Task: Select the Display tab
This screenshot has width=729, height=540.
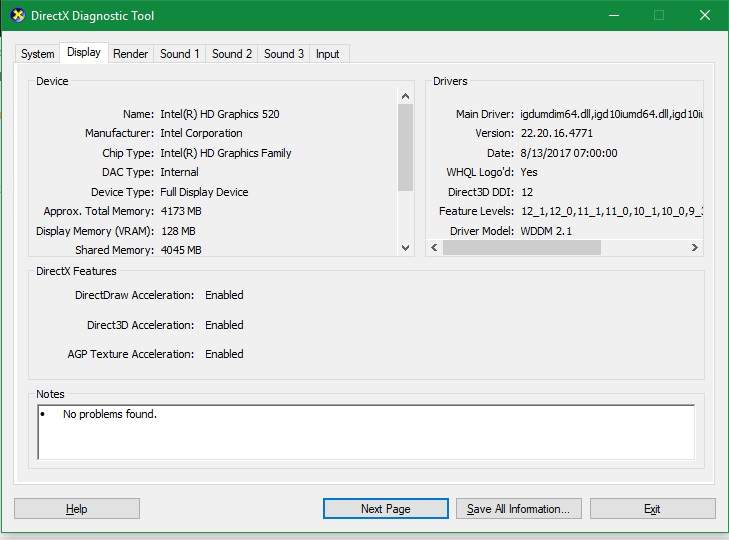Action: [84, 52]
